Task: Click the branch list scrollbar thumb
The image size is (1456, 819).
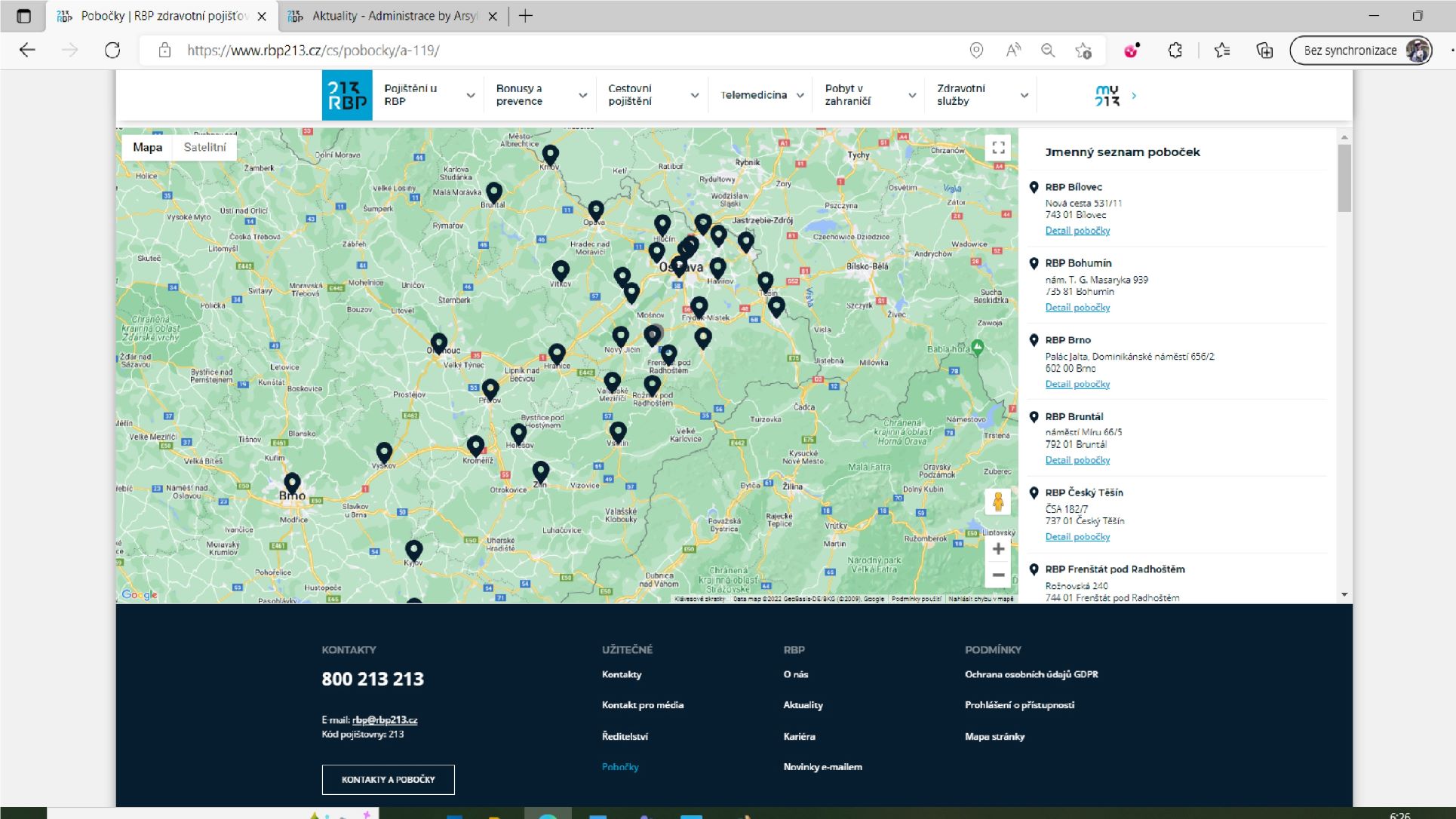Action: (x=1344, y=178)
